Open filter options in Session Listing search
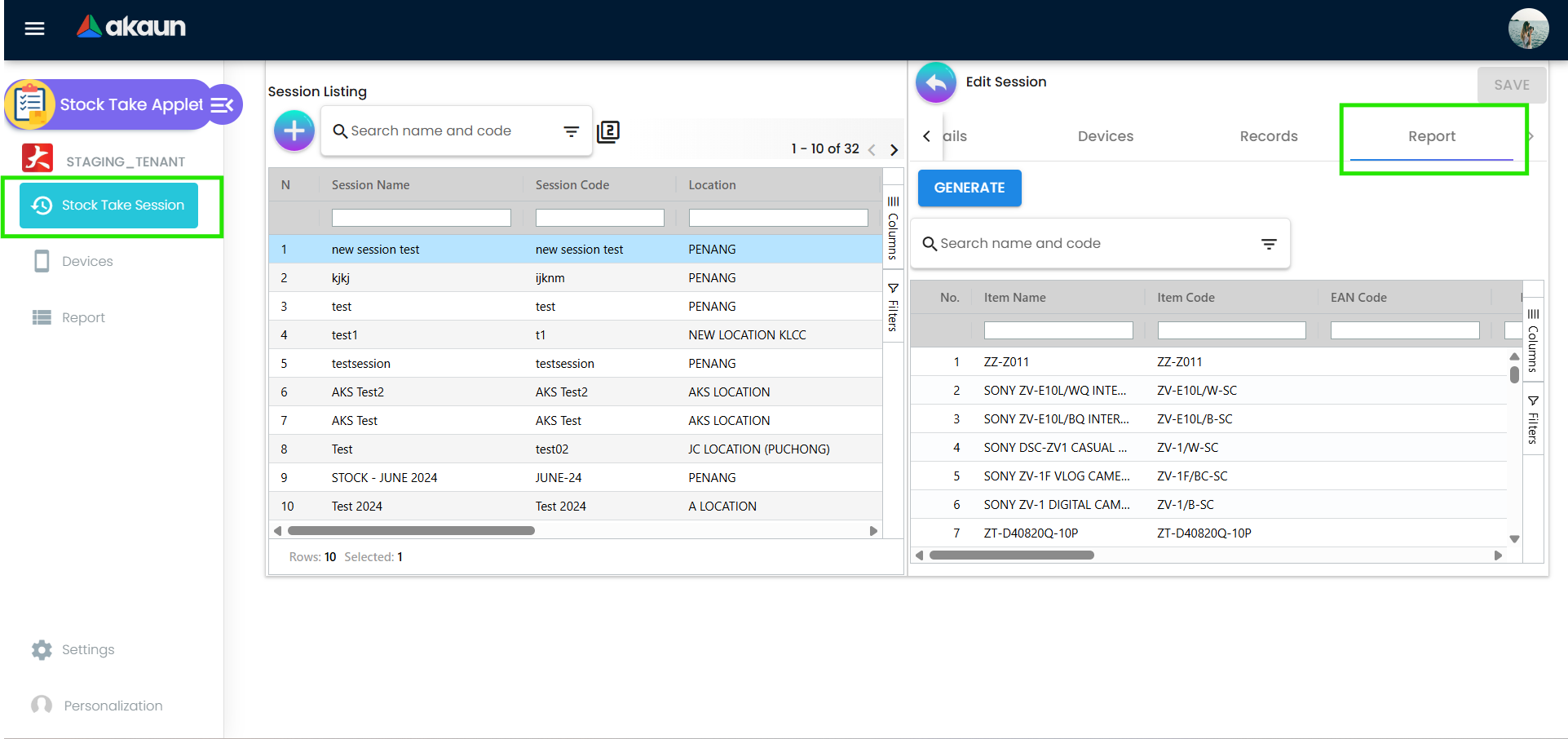Screen dimensions: 1568x739 pos(571,131)
